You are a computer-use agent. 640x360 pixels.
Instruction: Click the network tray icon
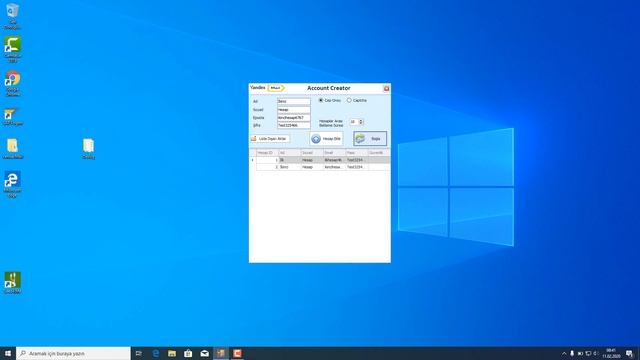[x=588, y=353]
